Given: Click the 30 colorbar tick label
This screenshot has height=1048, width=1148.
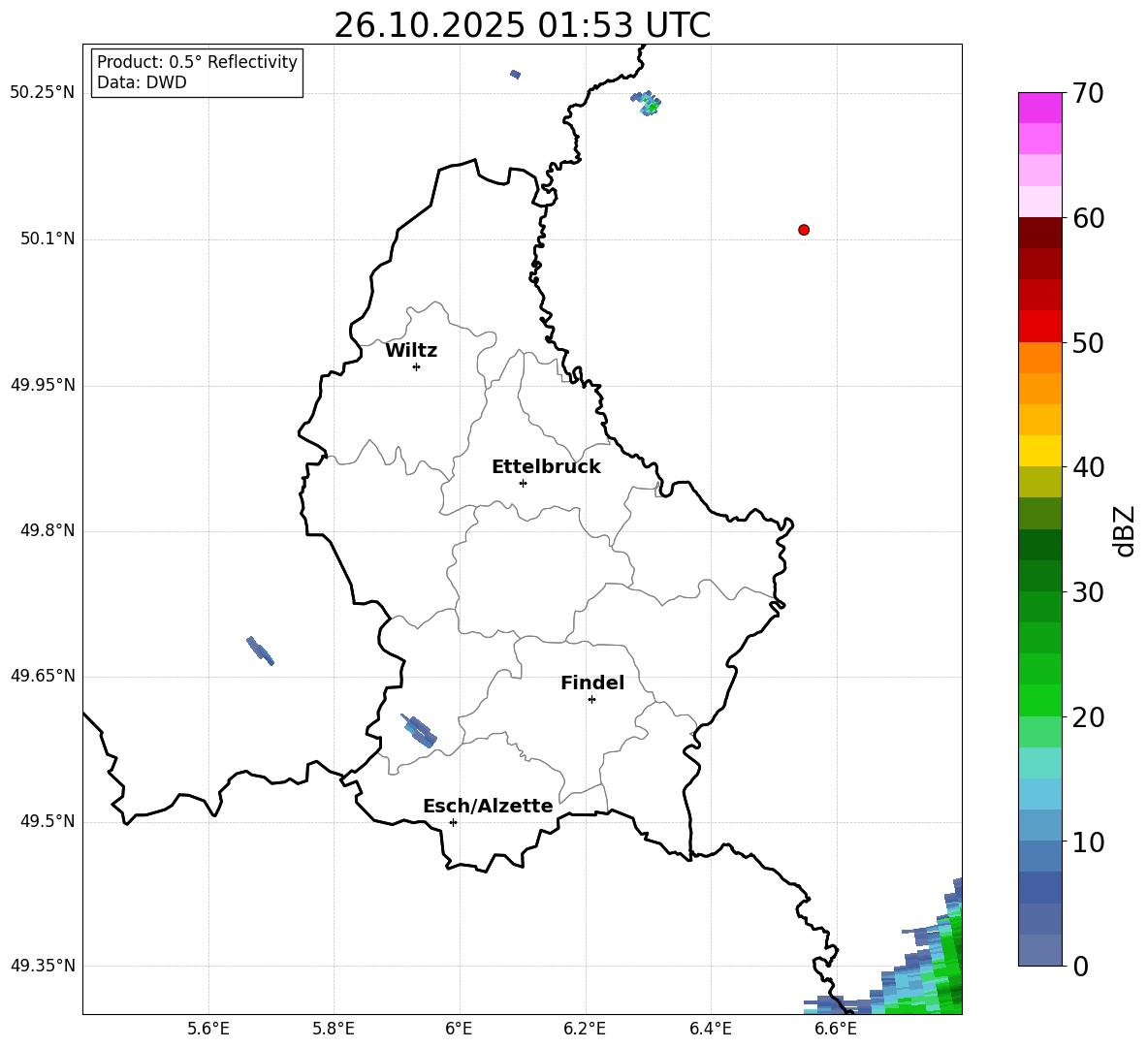Looking at the screenshot, I should (1088, 592).
